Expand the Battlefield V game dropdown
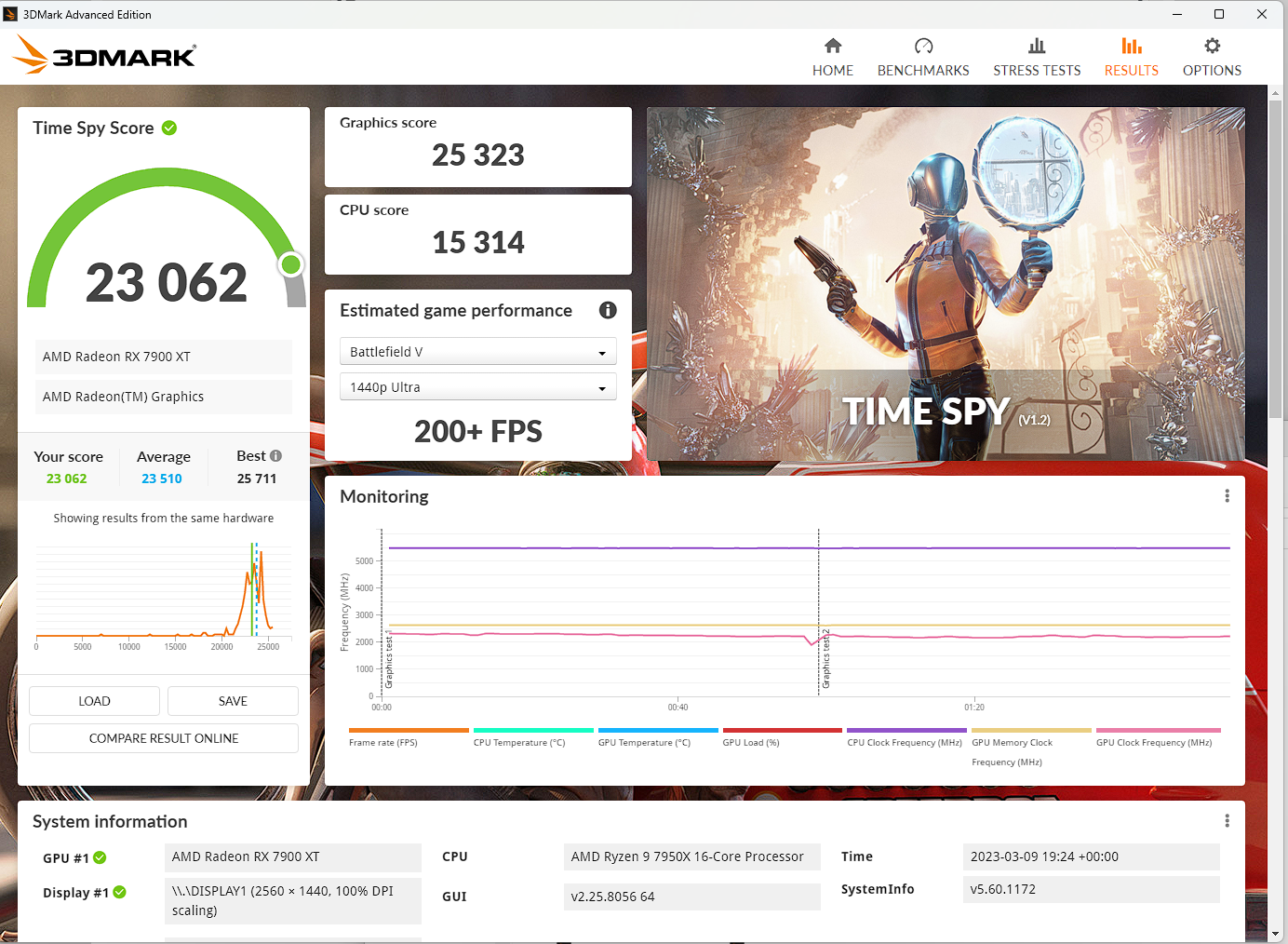 click(477, 352)
